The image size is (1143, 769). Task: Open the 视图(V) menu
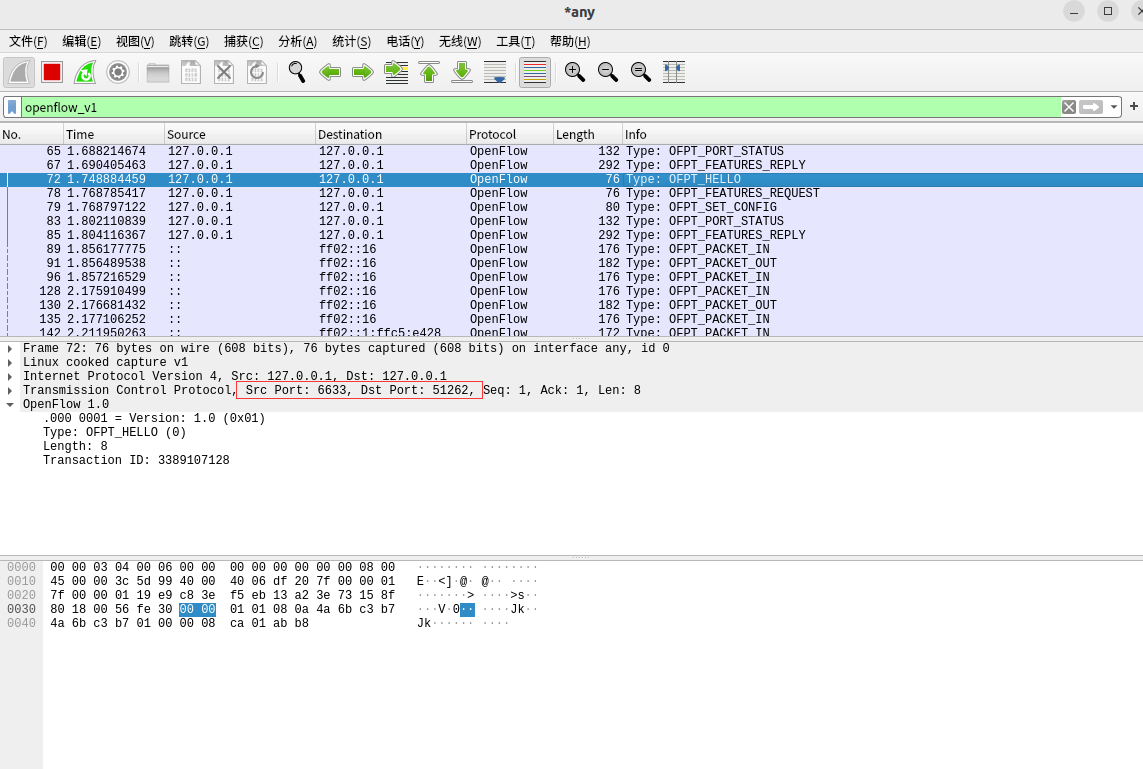pyautogui.click(x=135, y=42)
